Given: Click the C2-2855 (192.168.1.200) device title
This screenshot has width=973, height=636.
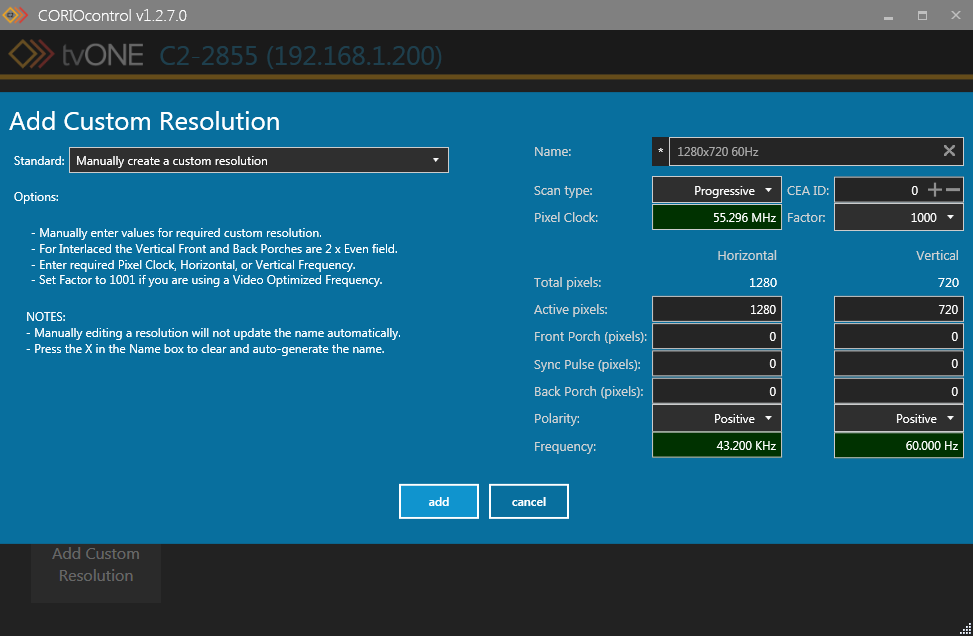Looking at the screenshot, I should pos(301,56).
